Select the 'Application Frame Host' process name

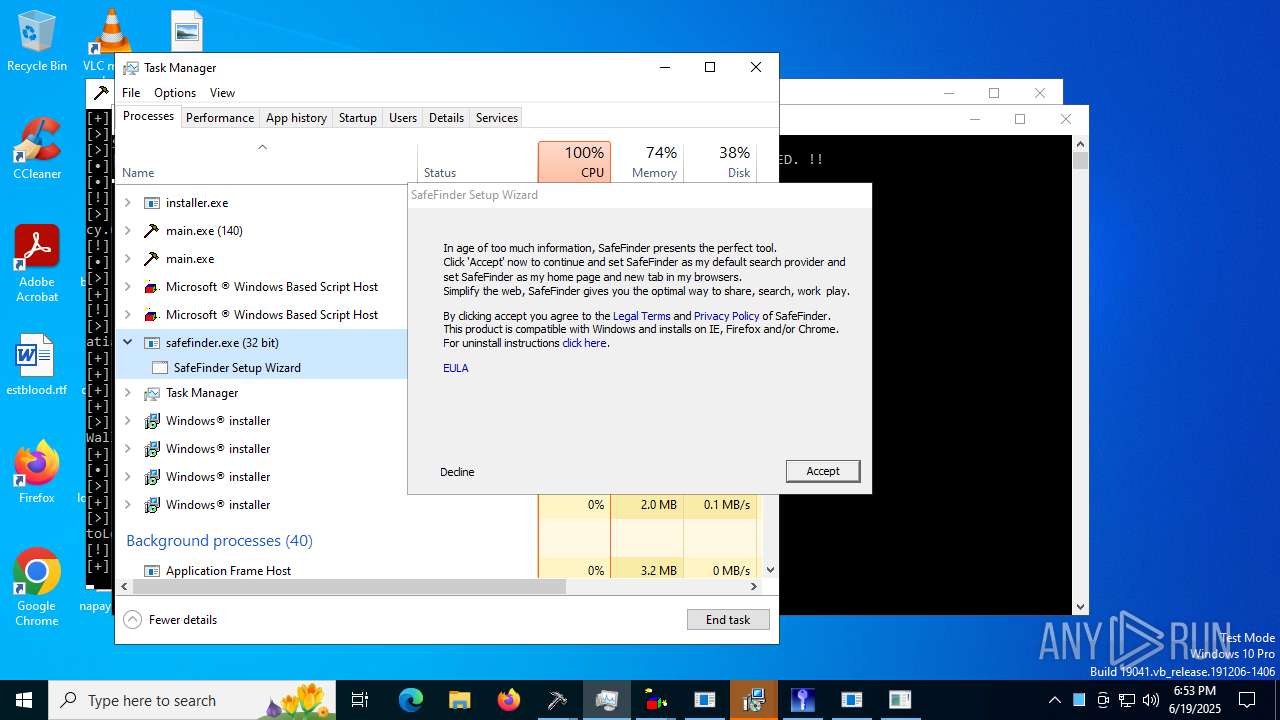tap(228, 571)
